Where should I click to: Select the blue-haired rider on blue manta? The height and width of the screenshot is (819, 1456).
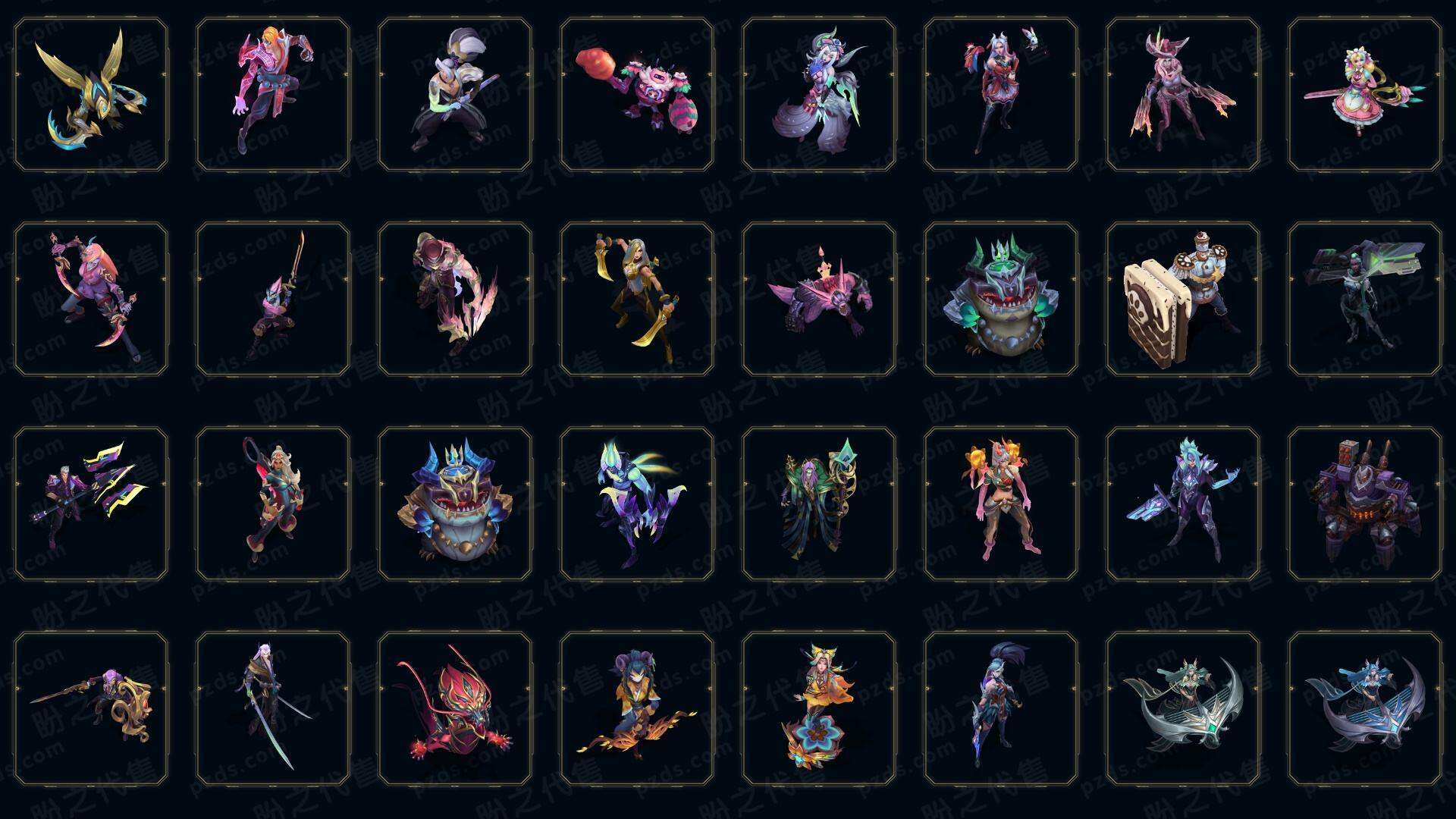tap(1365, 708)
